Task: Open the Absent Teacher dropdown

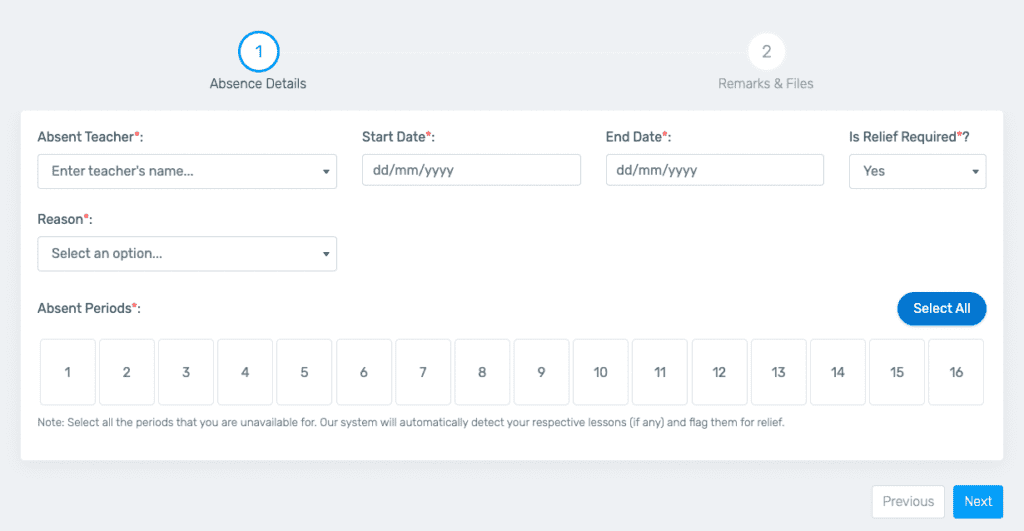Action: pos(187,171)
